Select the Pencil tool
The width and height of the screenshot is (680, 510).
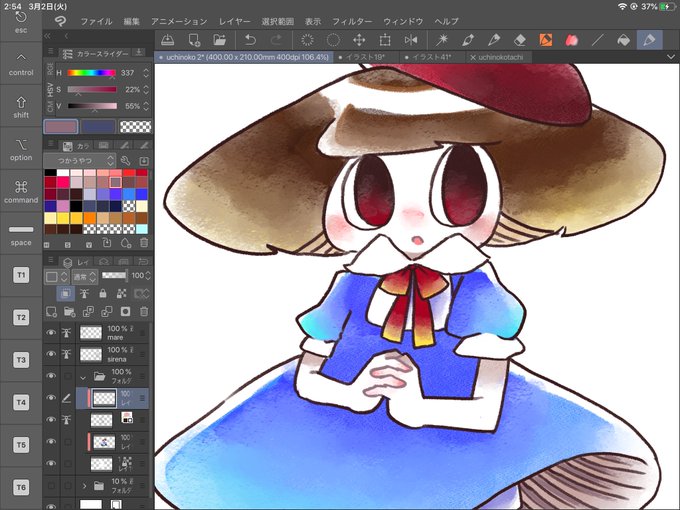pyautogui.click(x=494, y=40)
